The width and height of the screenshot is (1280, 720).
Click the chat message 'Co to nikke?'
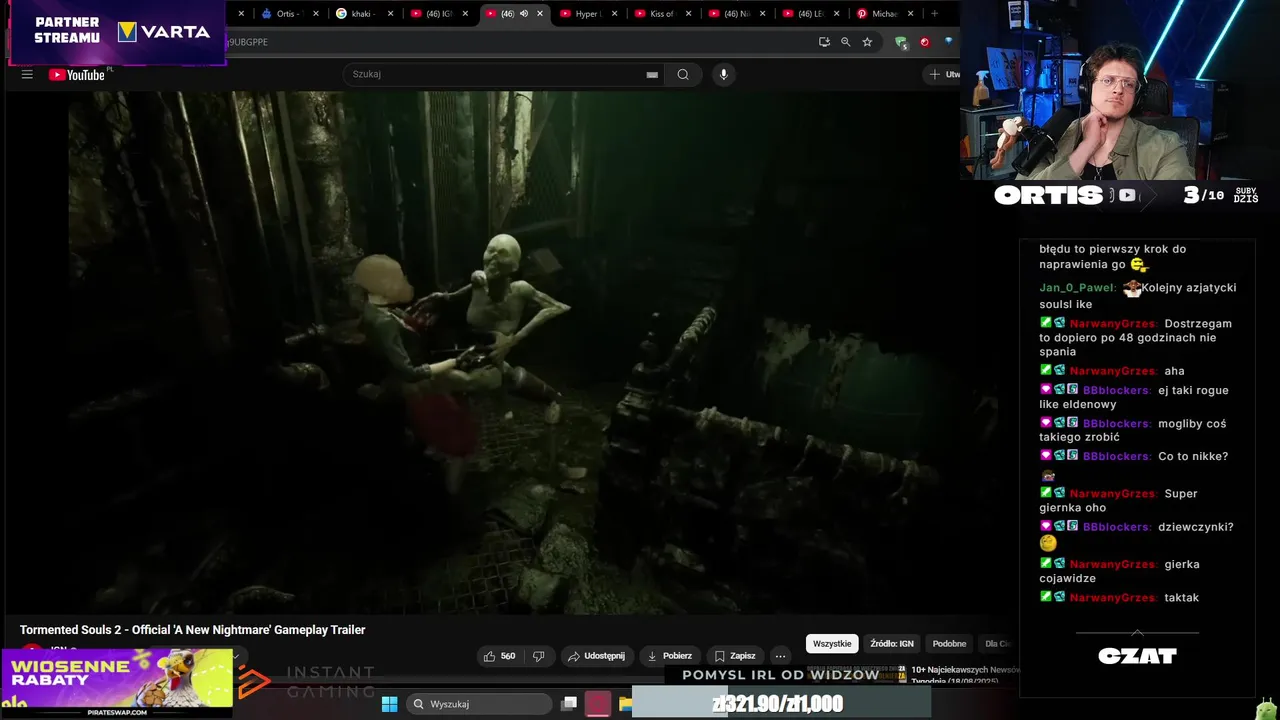pos(1192,456)
